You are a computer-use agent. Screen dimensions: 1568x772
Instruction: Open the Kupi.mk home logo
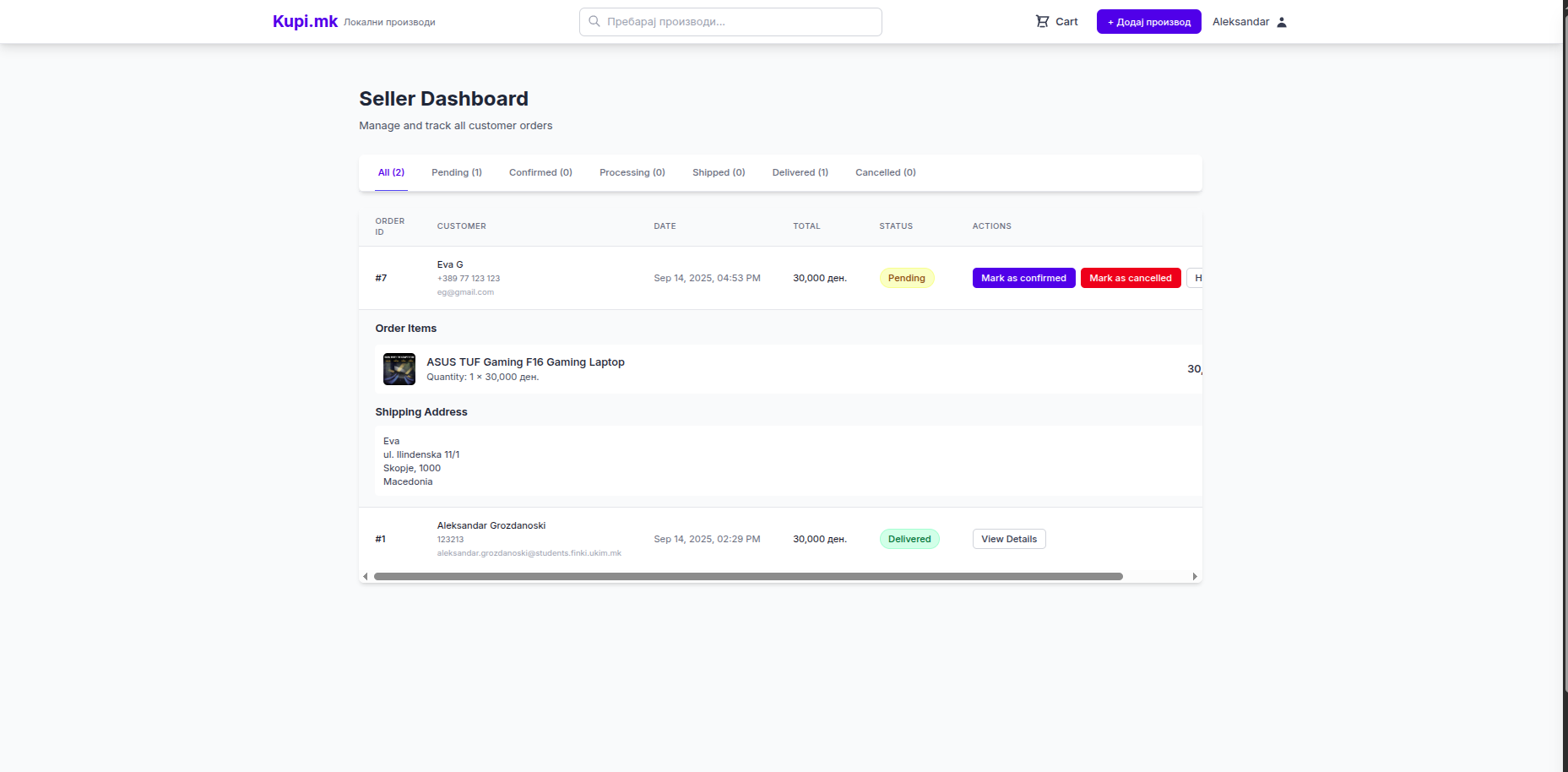point(305,22)
